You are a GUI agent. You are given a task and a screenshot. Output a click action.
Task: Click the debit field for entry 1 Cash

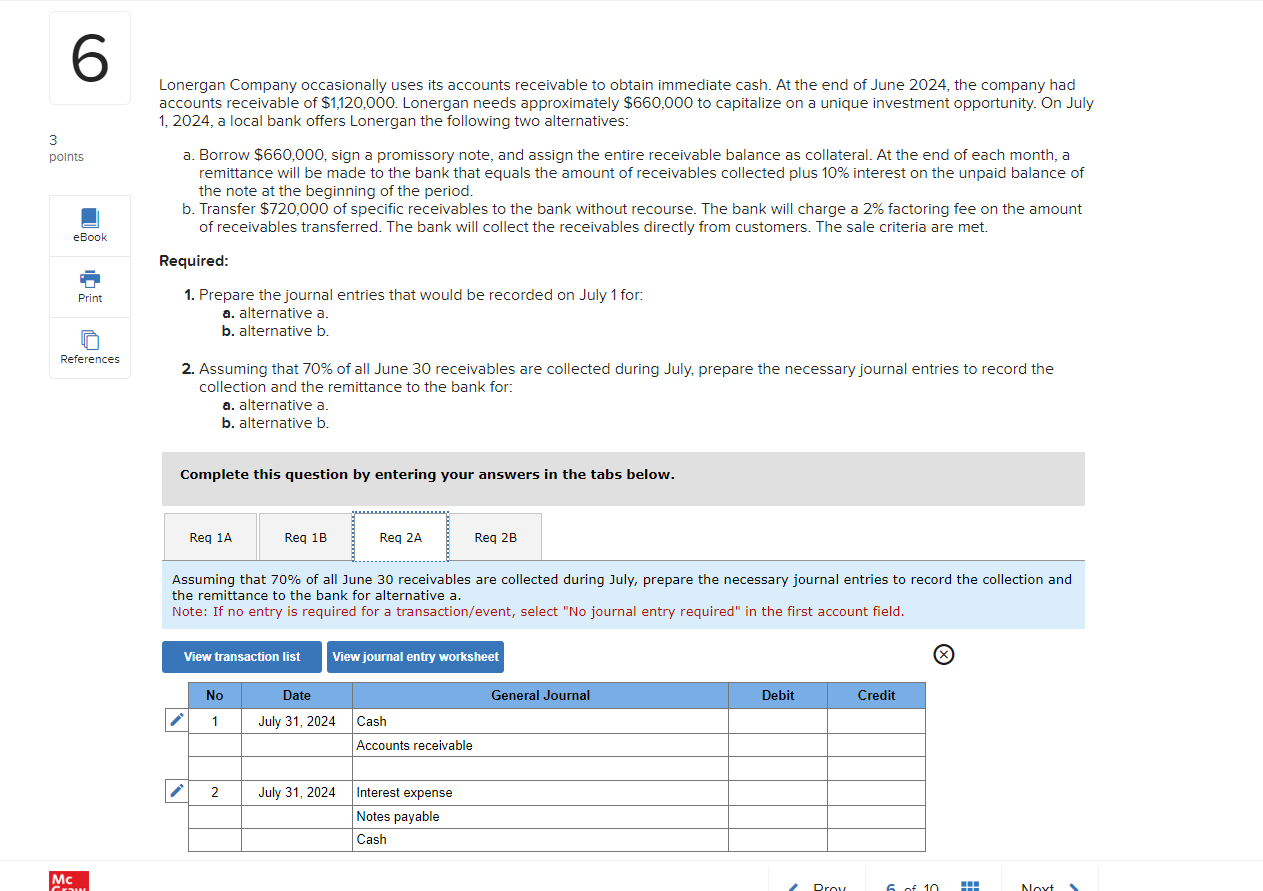pos(778,721)
